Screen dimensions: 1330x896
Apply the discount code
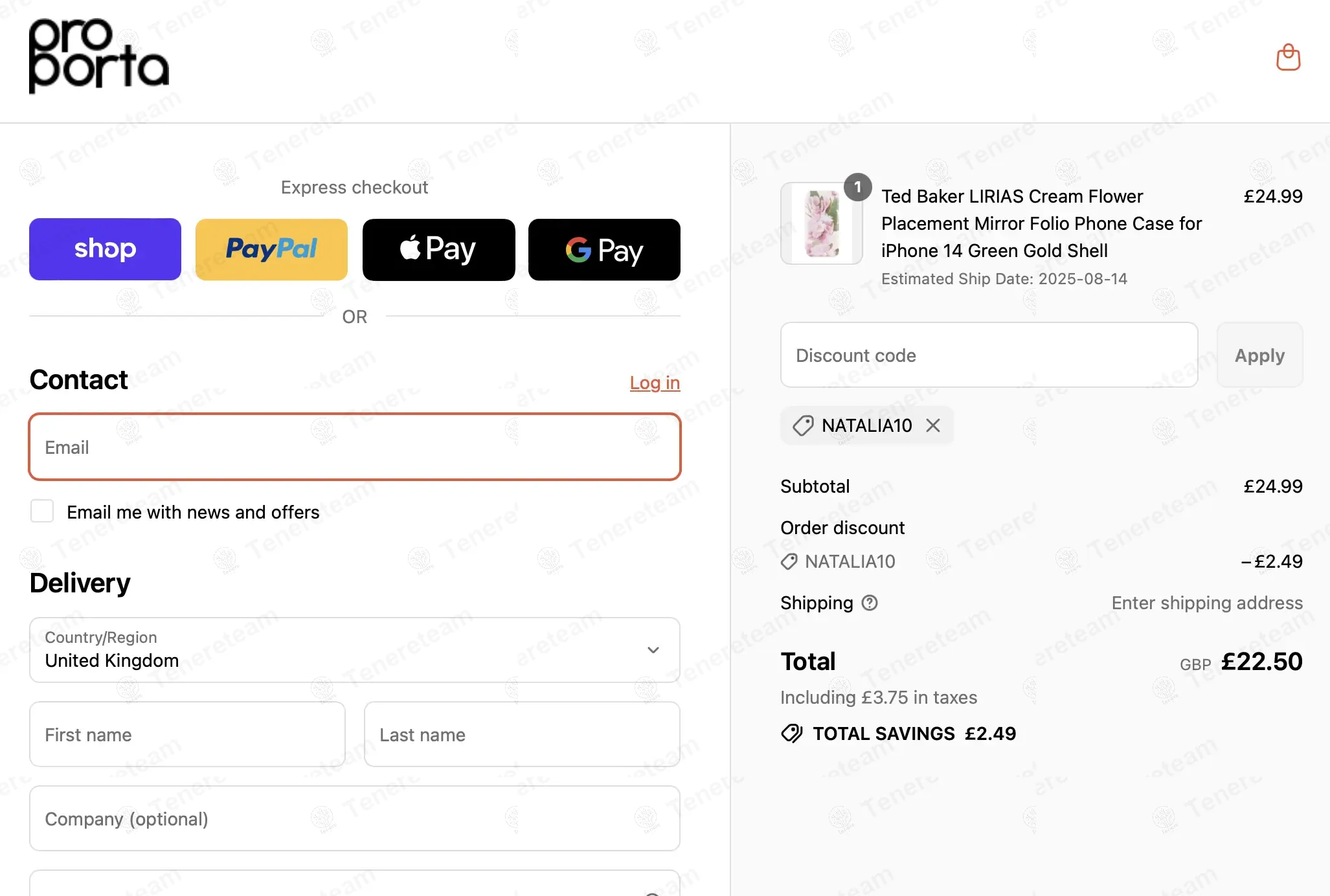[1259, 355]
